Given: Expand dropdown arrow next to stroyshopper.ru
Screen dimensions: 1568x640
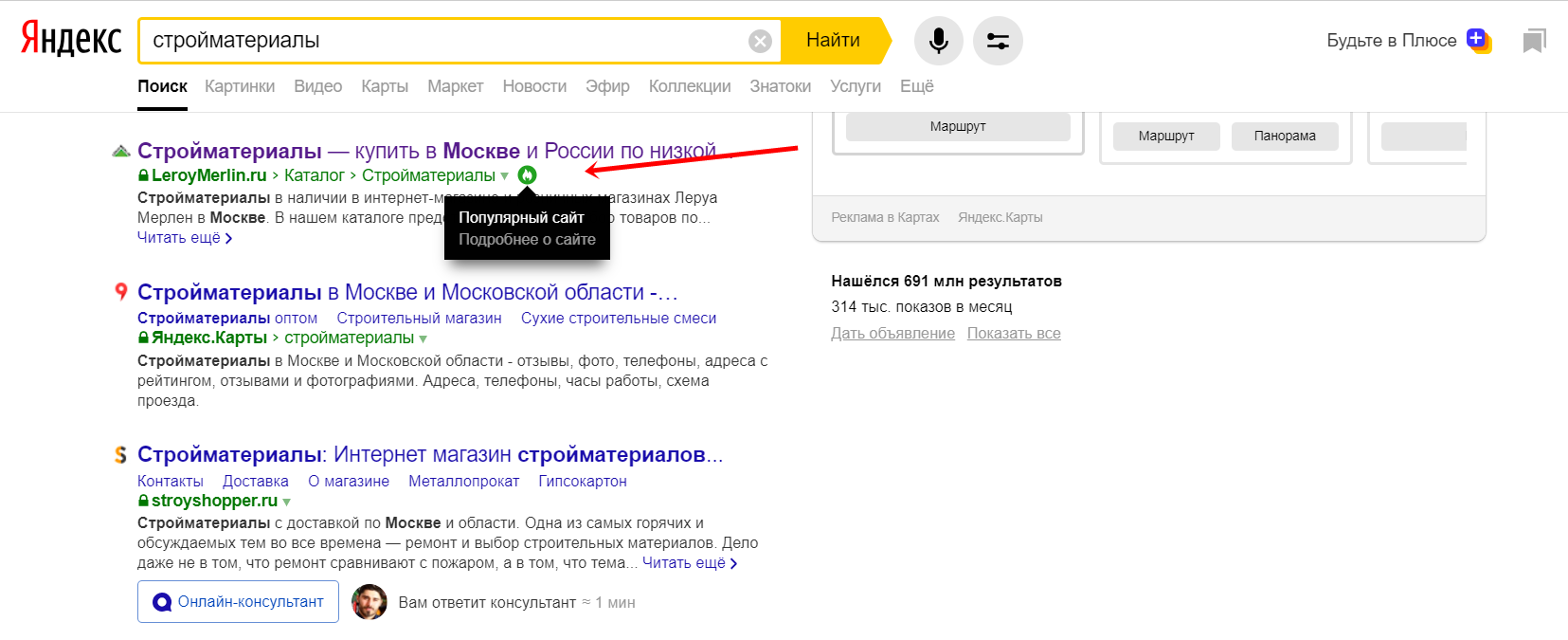Looking at the screenshot, I should click(x=287, y=502).
